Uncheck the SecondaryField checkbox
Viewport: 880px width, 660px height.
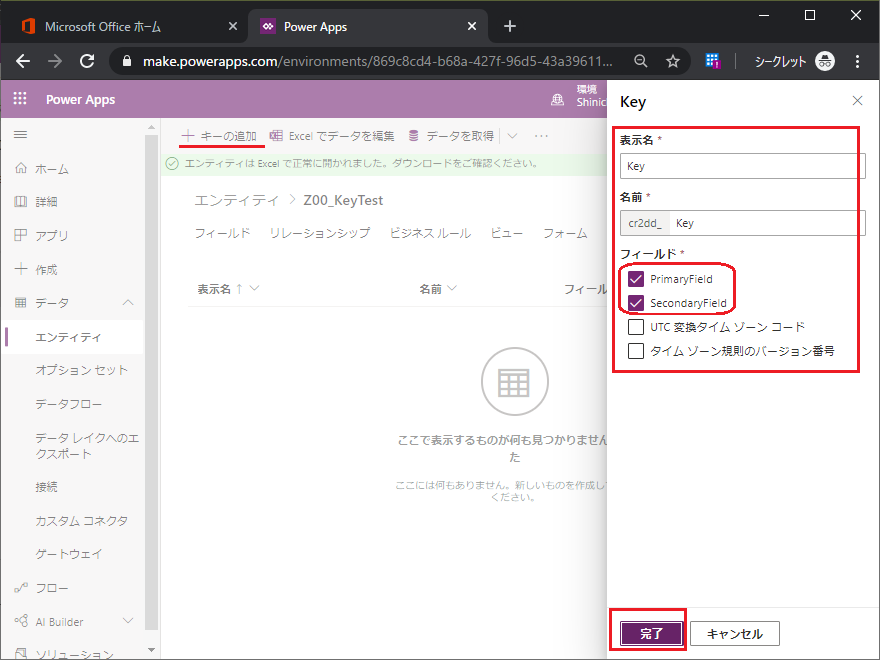(636, 303)
